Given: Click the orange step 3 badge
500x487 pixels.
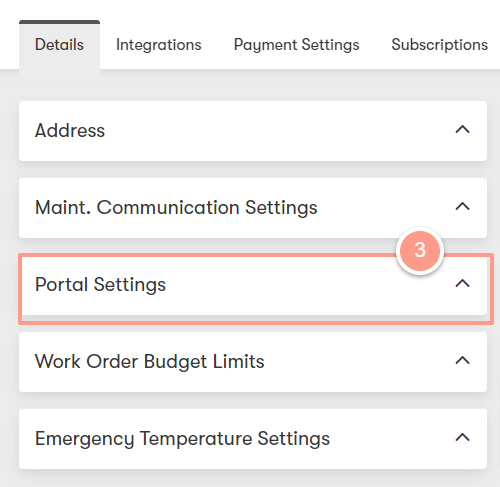Looking at the screenshot, I should click(420, 250).
